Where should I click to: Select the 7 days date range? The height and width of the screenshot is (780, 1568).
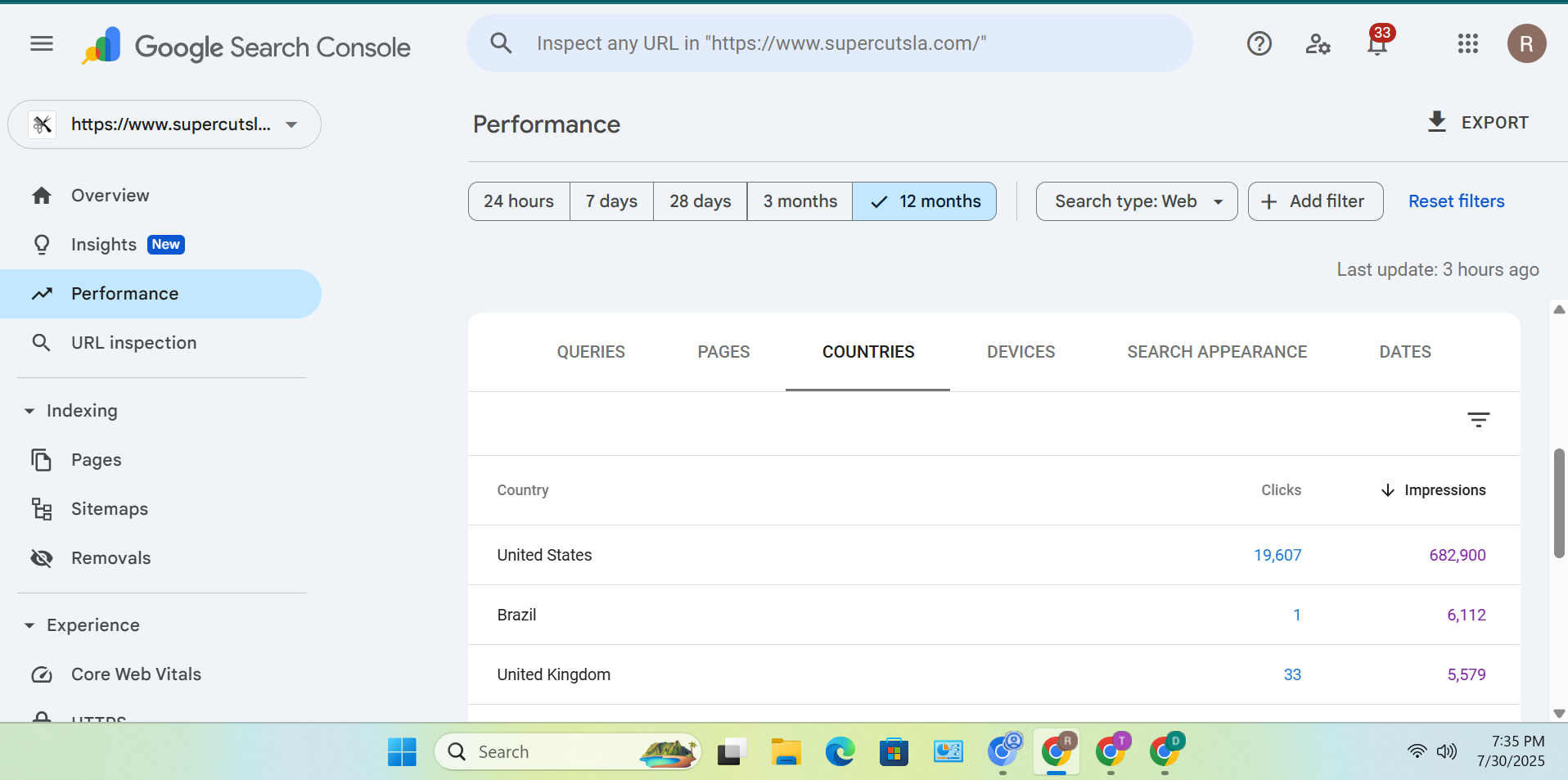(611, 201)
